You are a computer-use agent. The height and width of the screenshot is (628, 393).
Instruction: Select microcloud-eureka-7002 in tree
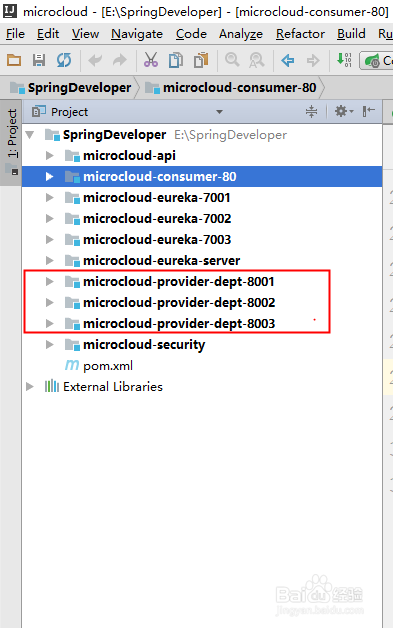pos(202,218)
